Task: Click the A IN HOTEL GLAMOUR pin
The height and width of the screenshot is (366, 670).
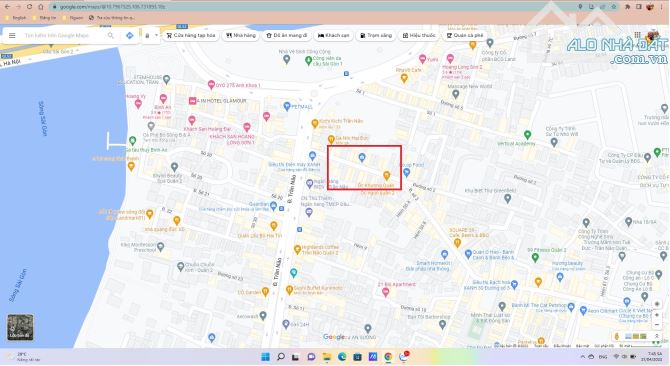Action: click(192, 101)
